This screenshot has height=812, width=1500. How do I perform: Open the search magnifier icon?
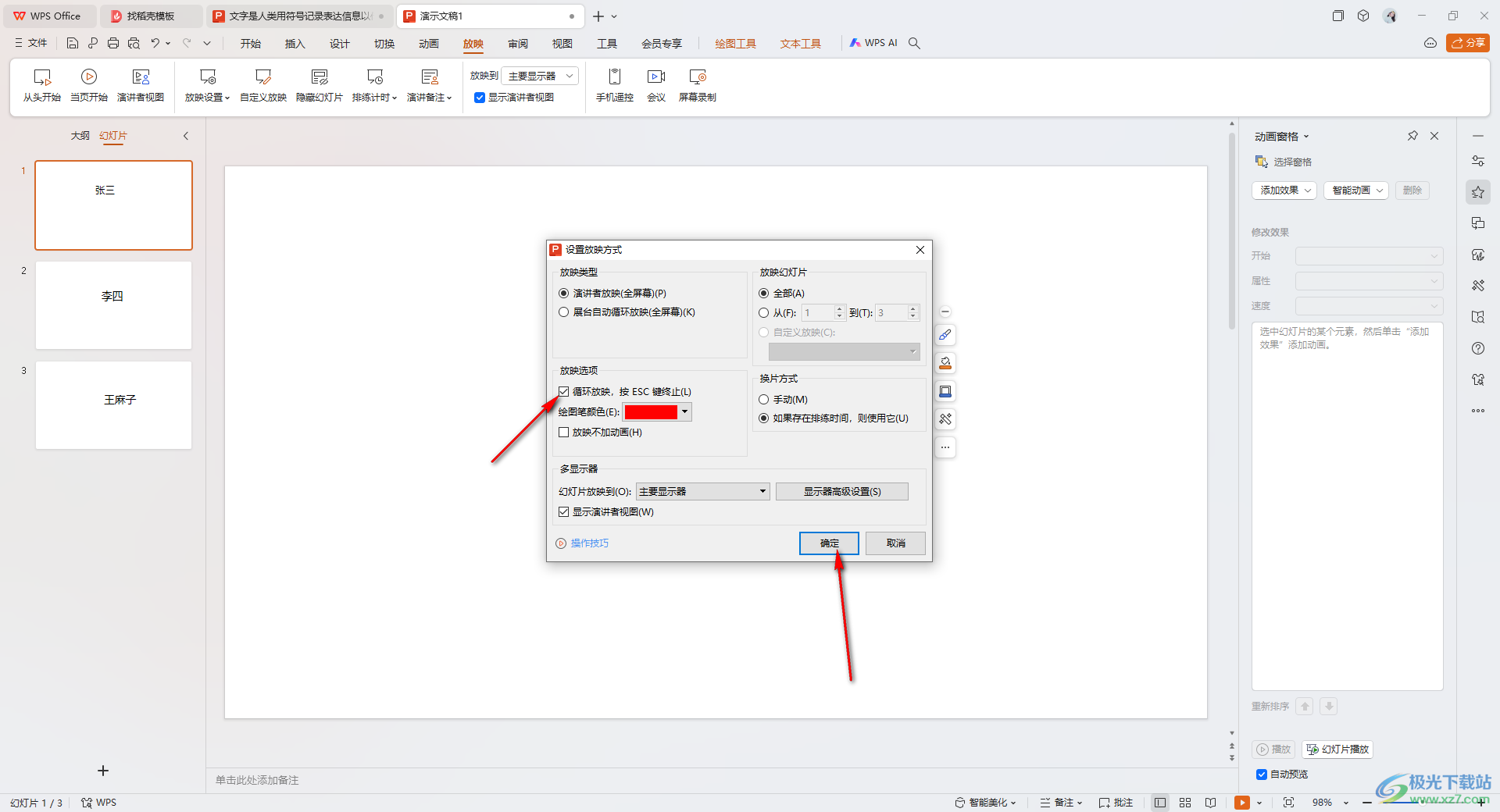click(x=914, y=43)
